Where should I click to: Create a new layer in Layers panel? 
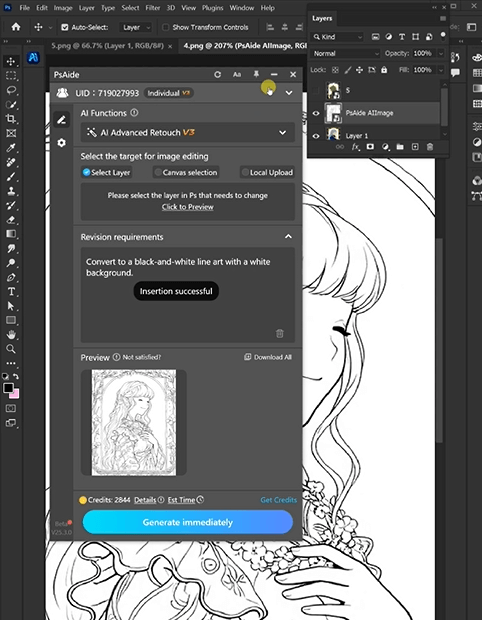[415, 147]
